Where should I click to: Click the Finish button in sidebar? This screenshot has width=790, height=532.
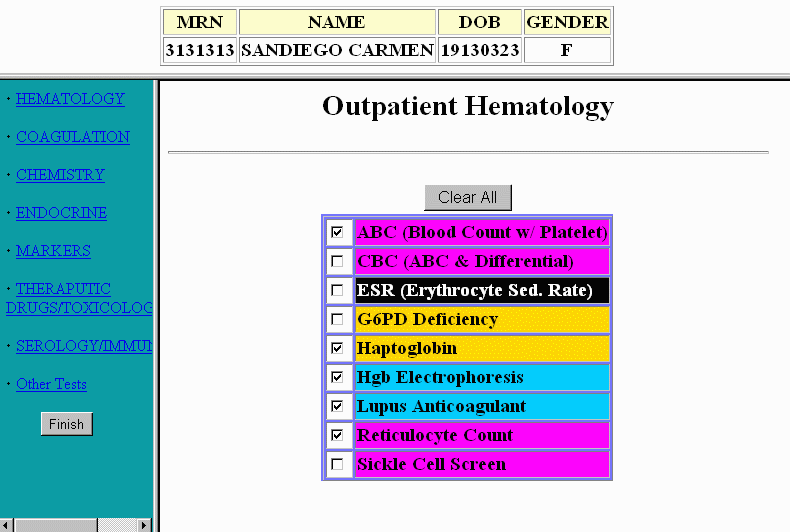[x=66, y=424]
